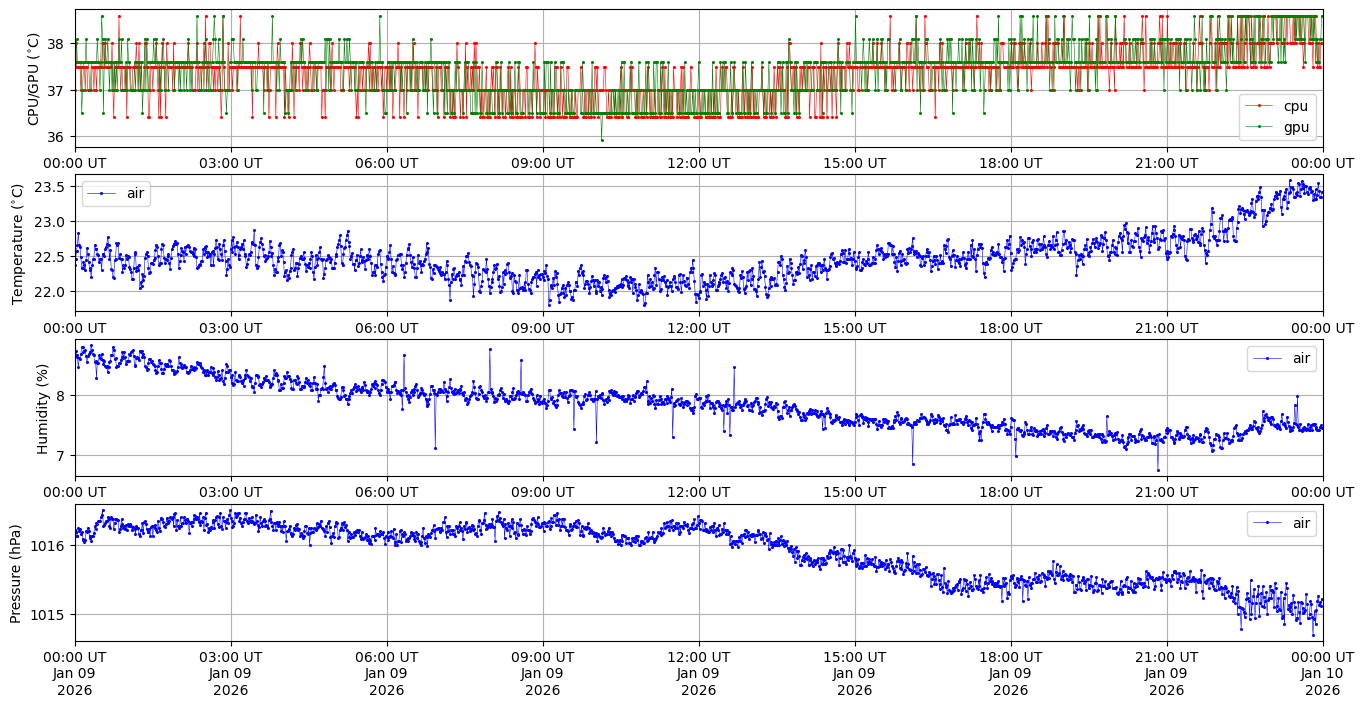The width and height of the screenshot is (1364, 707).
Task: Click the 'CPU/GPU (°C)' y-axis label
Action: tap(33, 79)
